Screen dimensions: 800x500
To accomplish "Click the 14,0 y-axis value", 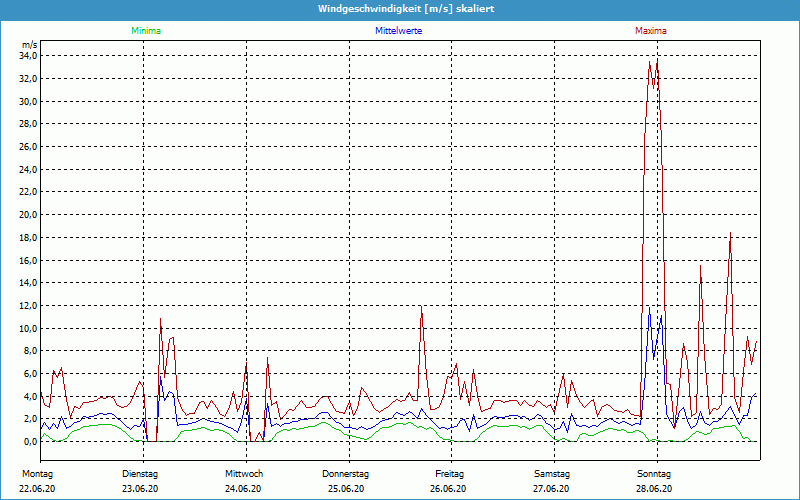I will tap(29, 283).
